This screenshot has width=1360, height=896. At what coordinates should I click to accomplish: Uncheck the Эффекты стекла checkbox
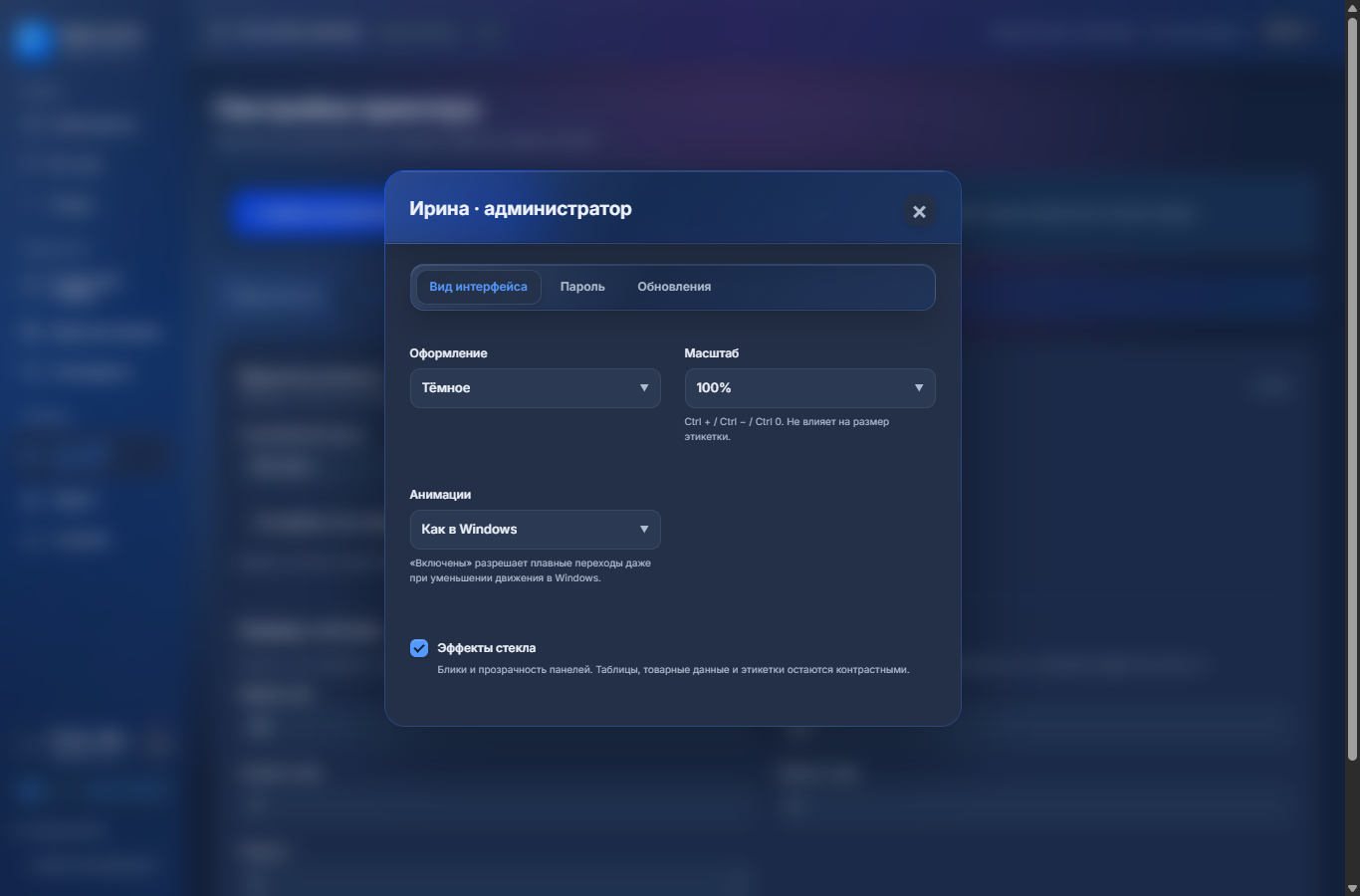tap(419, 648)
